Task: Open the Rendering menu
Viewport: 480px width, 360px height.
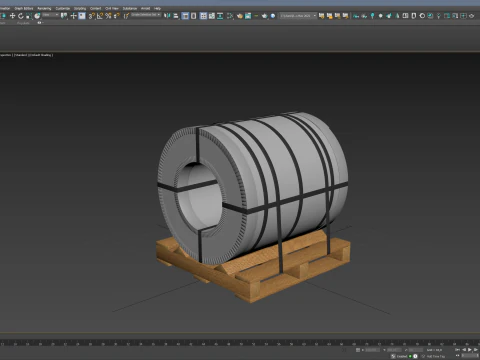Action: click(44, 8)
